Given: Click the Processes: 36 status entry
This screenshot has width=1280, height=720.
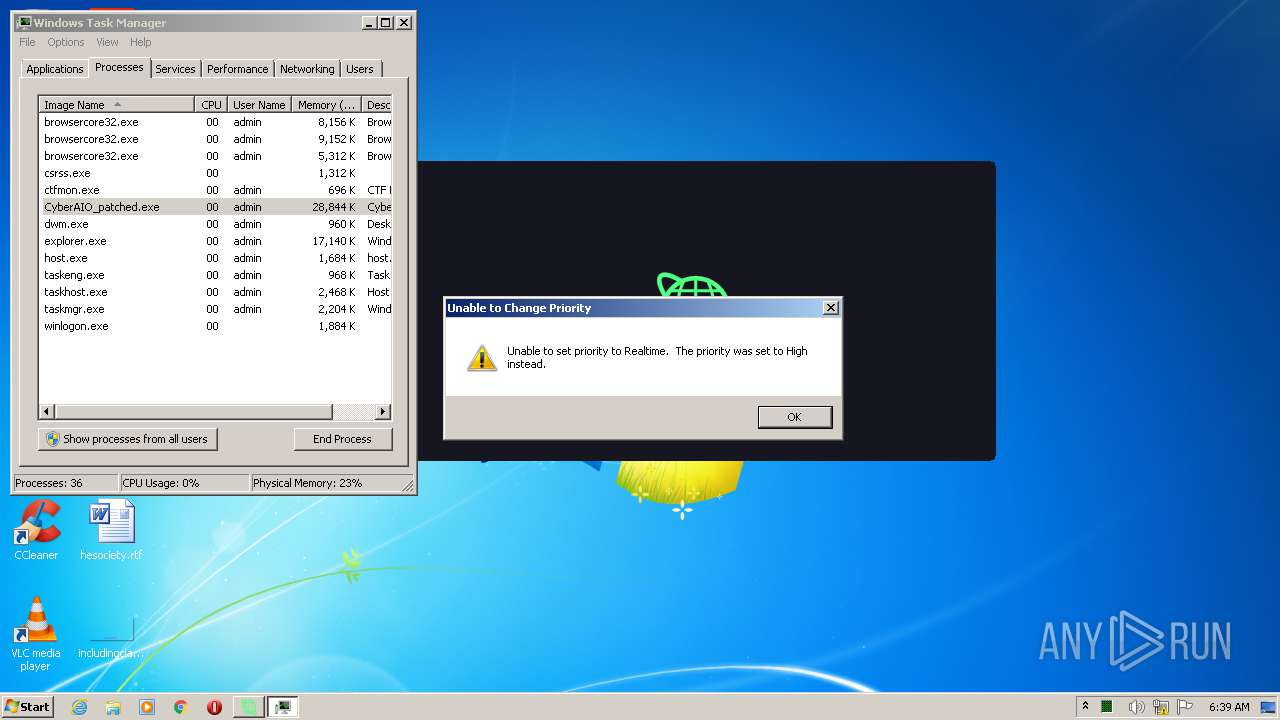Looking at the screenshot, I should tap(65, 483).
